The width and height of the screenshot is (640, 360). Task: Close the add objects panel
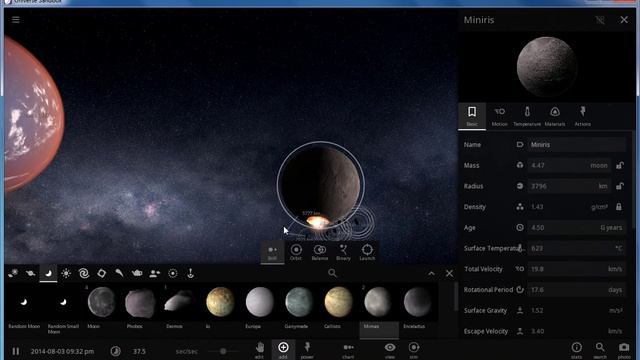[449, 273]
